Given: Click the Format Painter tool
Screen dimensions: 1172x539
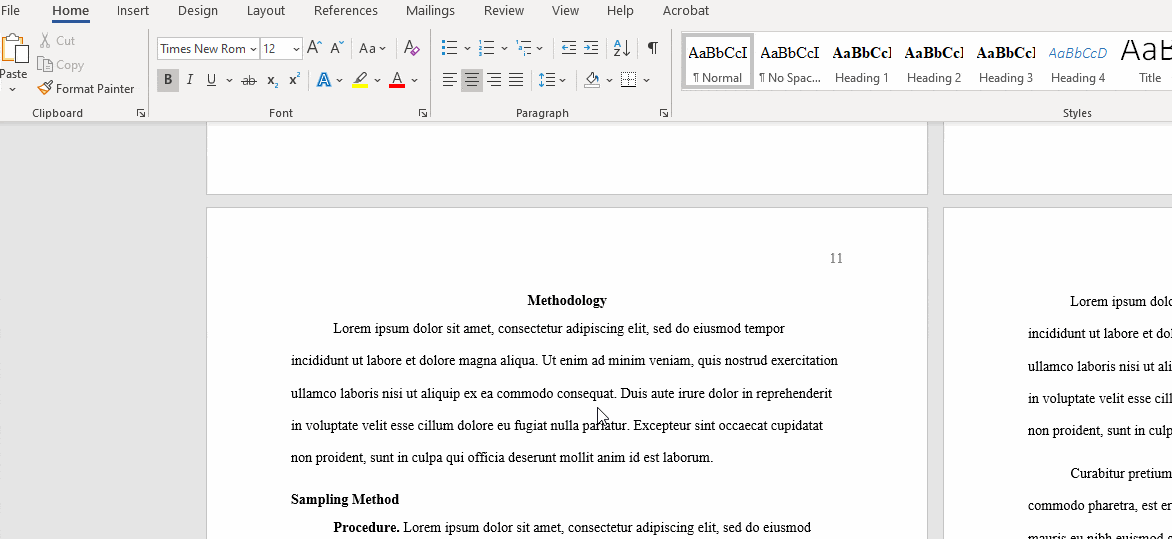Looking at the screenshot, I should tap(86, 89).
